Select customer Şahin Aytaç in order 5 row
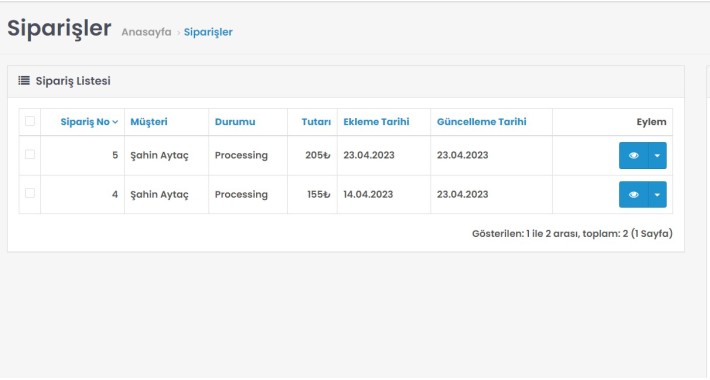Viewport: 710px width, 380px height. (159, 155)
